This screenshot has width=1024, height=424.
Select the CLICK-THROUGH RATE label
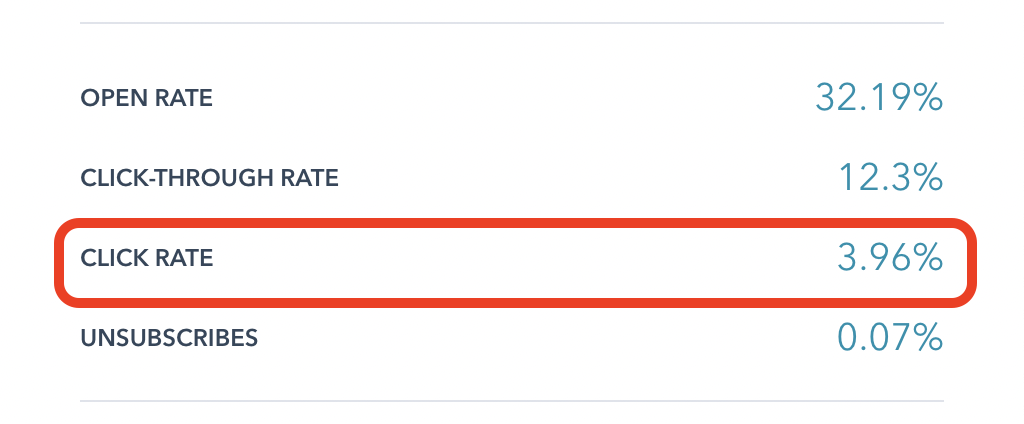coord(209,179)
